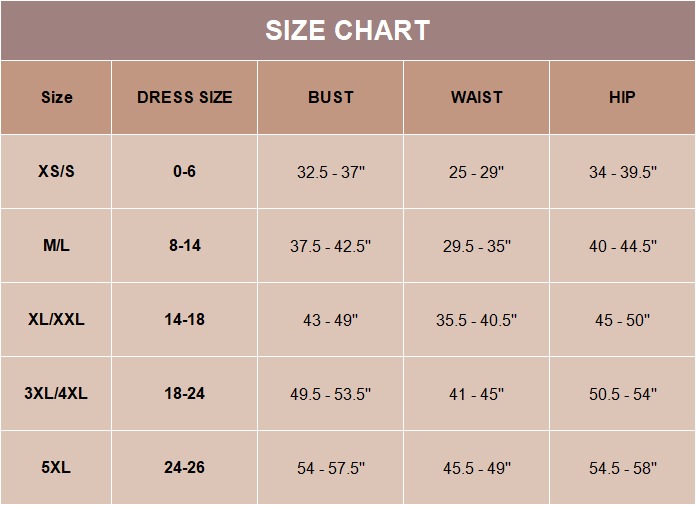Click the WAIST column header
The image size is (696, 505).
(476, 98)
